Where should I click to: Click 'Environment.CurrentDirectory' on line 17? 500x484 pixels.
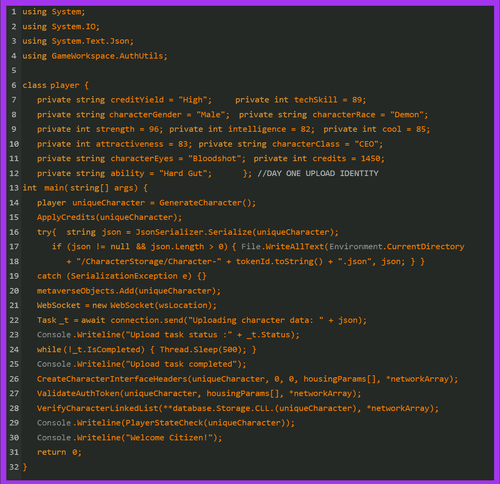pos(397,247)
